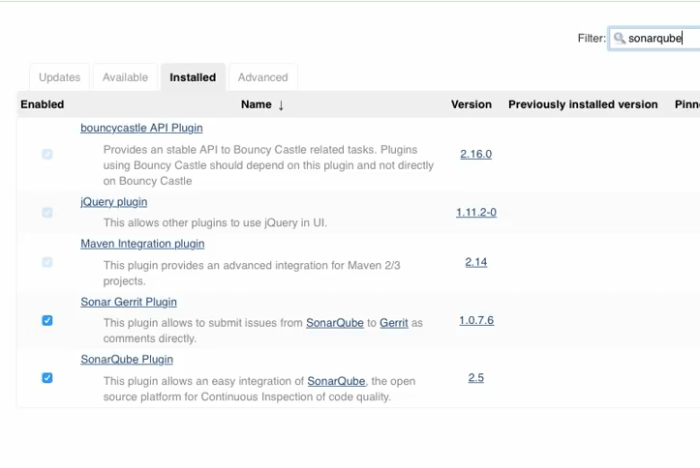Image resolution: width=700 pixels, height=468 pixels.
Task: Open the bouncycastle API Plugin link
Action: click(141, 128)
